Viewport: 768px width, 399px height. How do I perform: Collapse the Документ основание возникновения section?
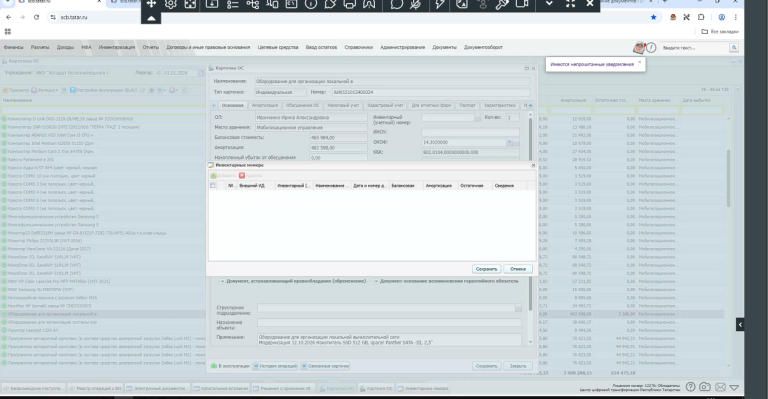click(x=376, y=282)
